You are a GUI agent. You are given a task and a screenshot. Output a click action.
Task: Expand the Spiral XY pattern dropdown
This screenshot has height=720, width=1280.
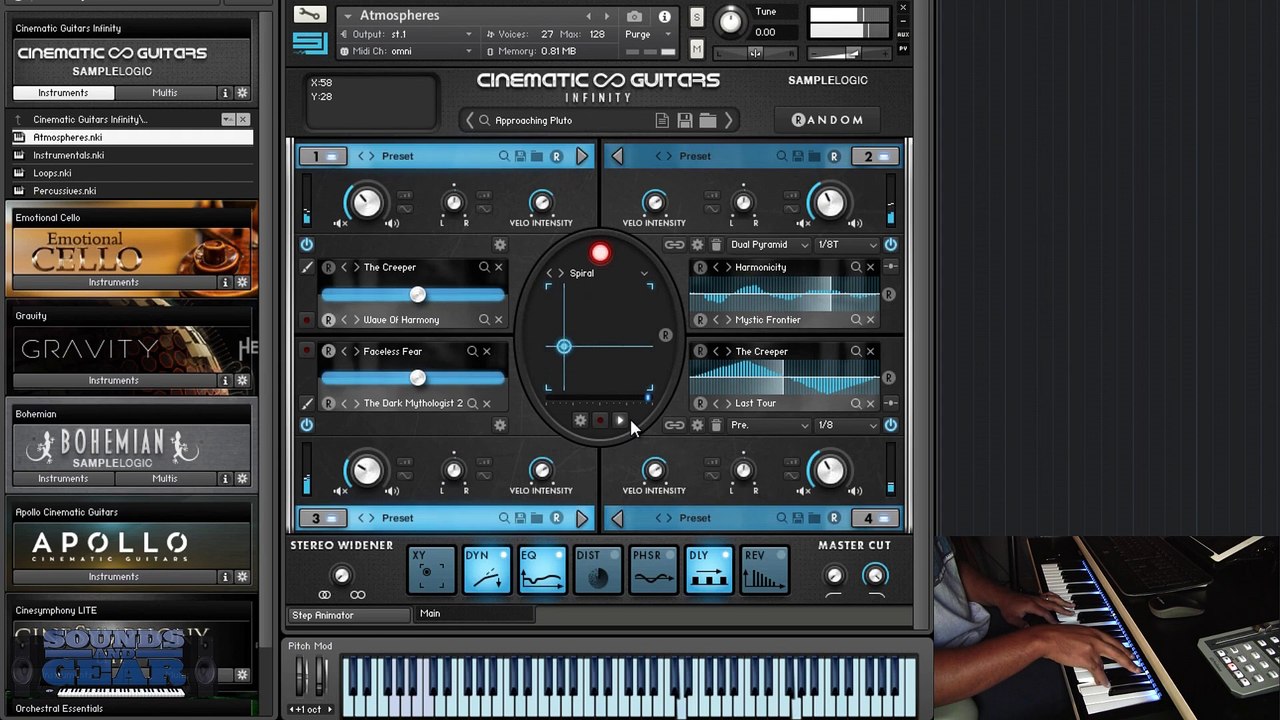(x=644, y=274)
